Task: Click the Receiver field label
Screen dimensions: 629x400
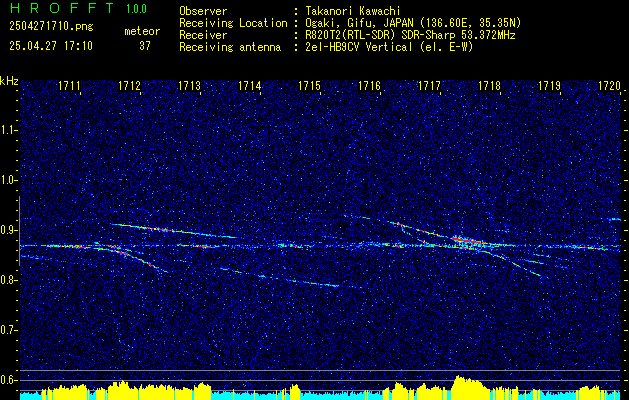Action: click(203, 35)
